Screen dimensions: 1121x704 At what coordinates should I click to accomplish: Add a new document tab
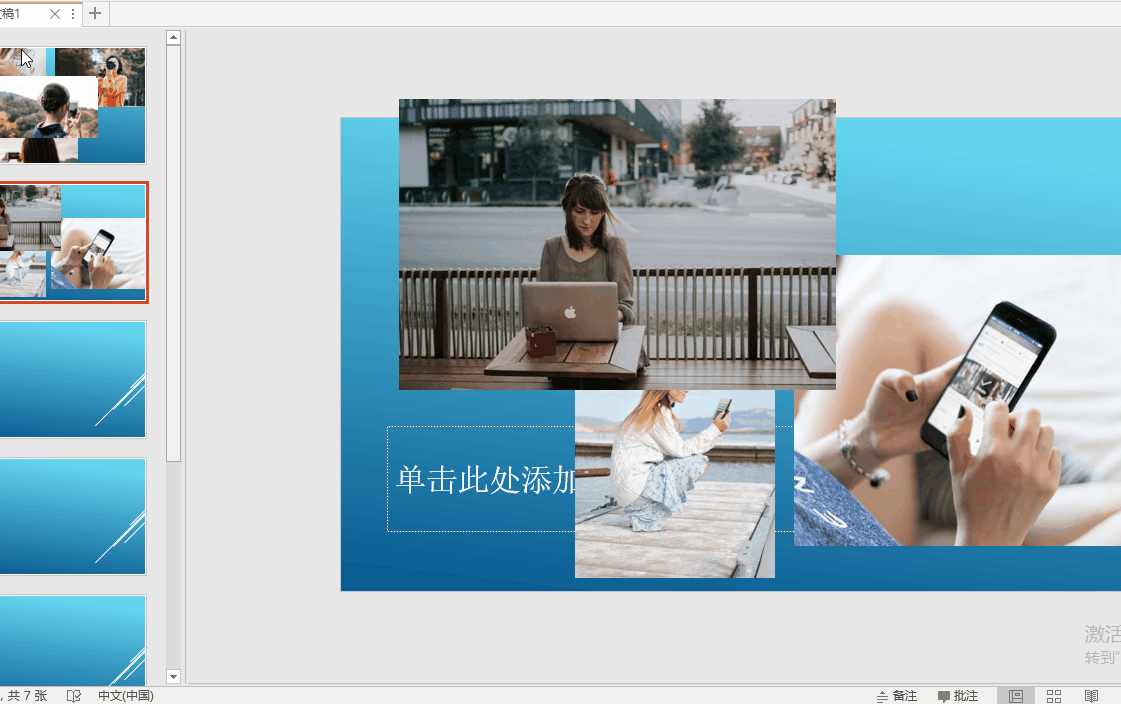tap(94, 13)
